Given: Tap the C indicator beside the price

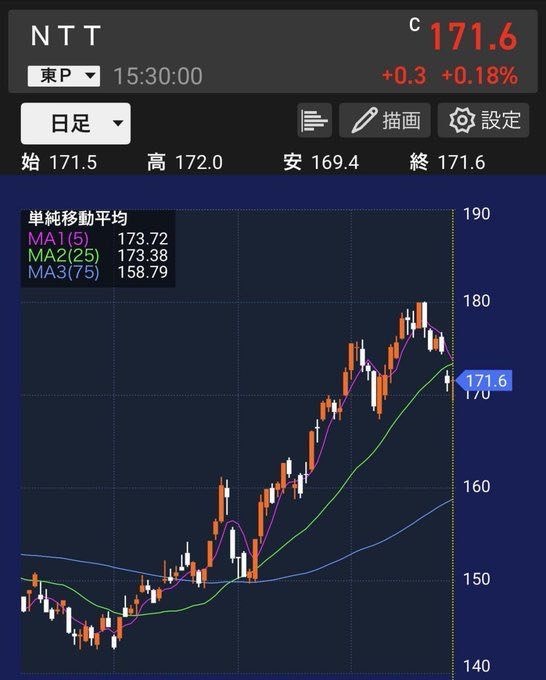Looking at the screenshot, I should [x=415, y=25].
